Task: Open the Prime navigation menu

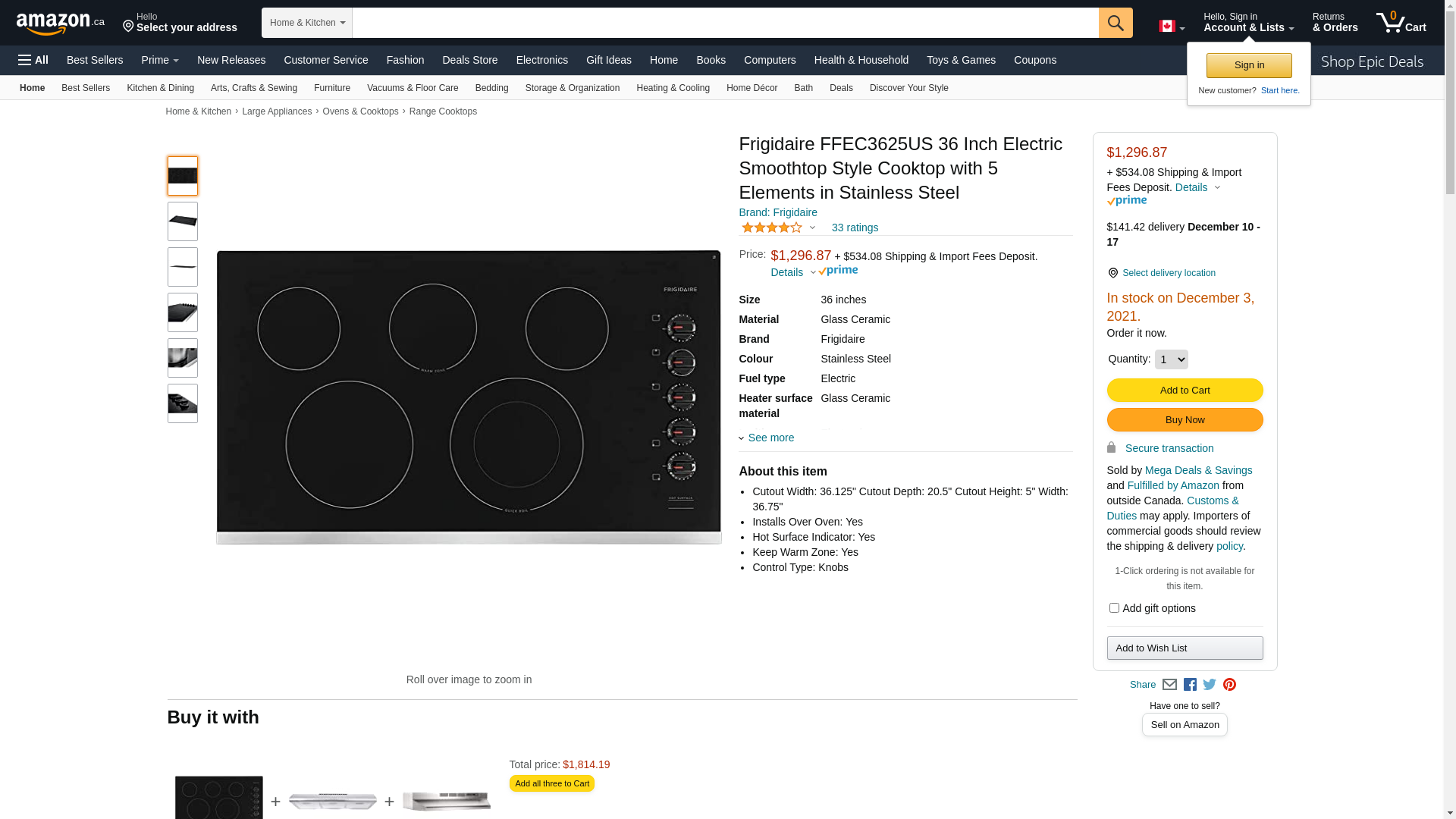Action: coord(160,60)
